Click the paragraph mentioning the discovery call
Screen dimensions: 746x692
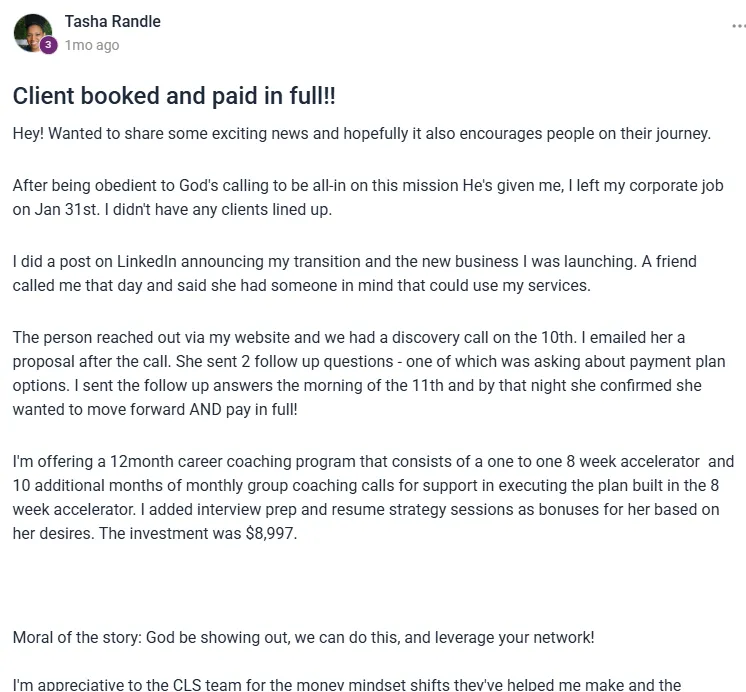point(369,373)
